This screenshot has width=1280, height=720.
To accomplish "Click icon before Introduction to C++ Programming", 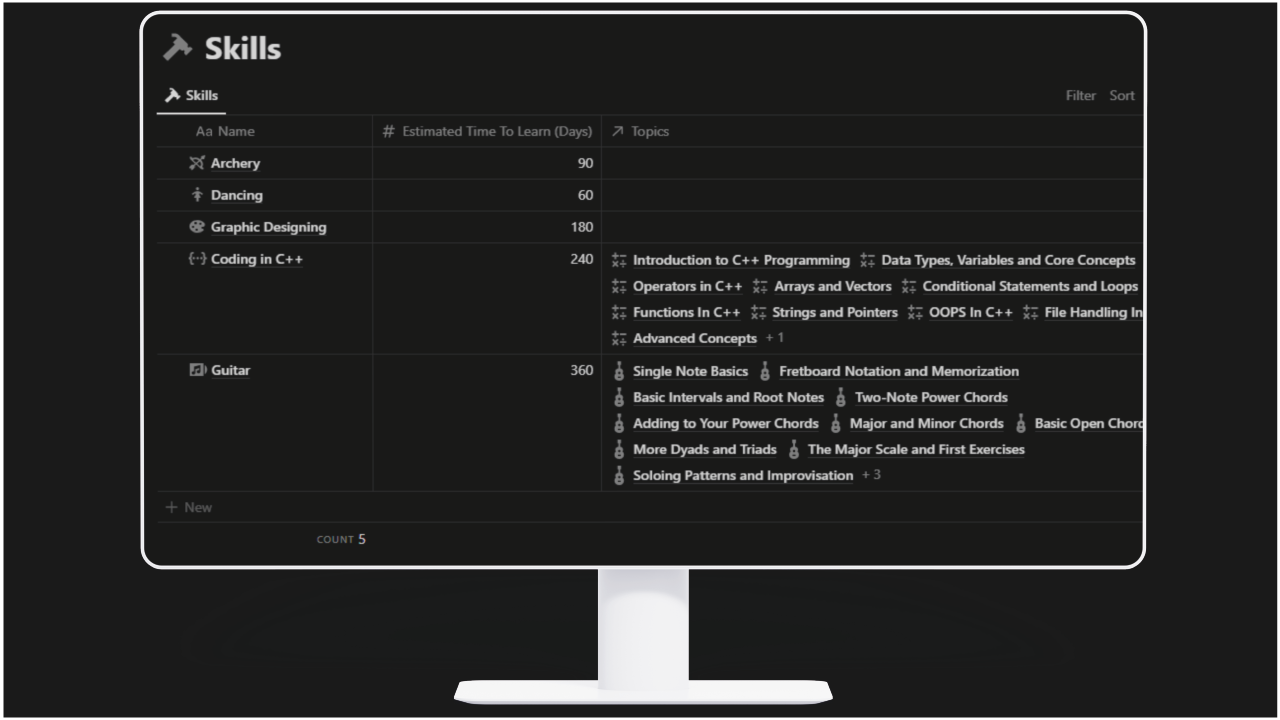I will tap(619, 260).
